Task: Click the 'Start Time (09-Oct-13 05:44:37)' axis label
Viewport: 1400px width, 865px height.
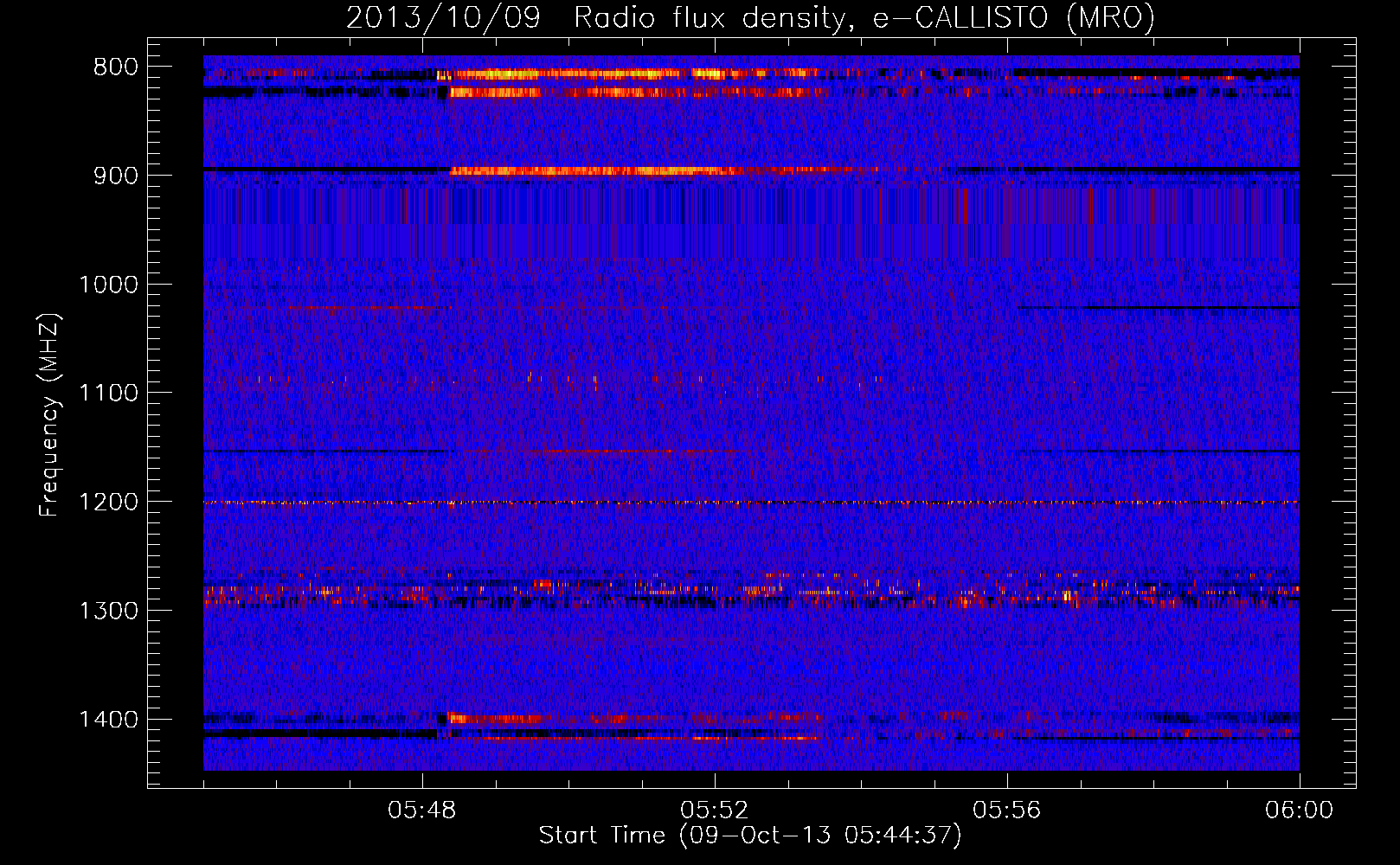Action: click(750, 836)
